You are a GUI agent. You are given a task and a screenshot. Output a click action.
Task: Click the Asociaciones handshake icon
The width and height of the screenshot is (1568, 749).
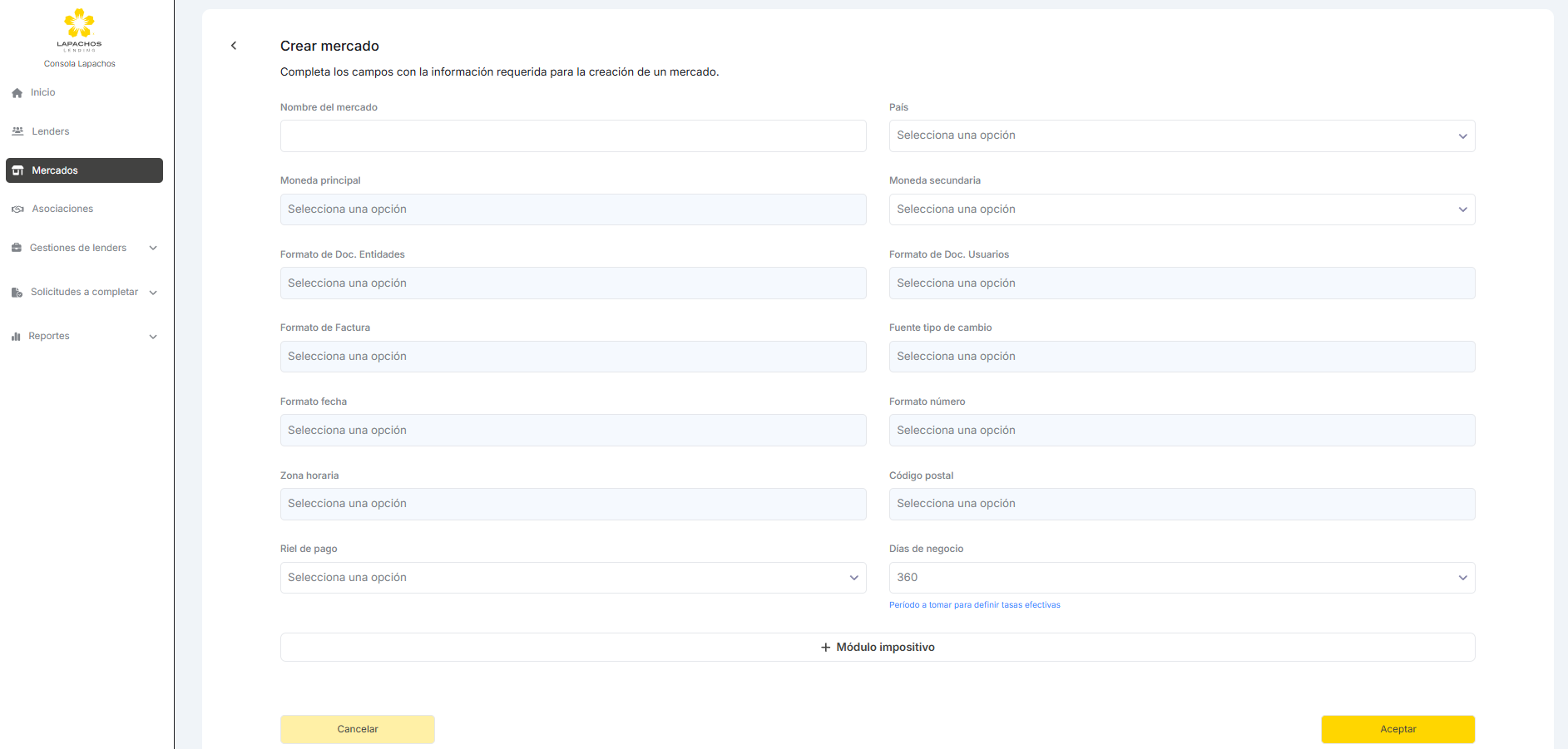[17, 209]
